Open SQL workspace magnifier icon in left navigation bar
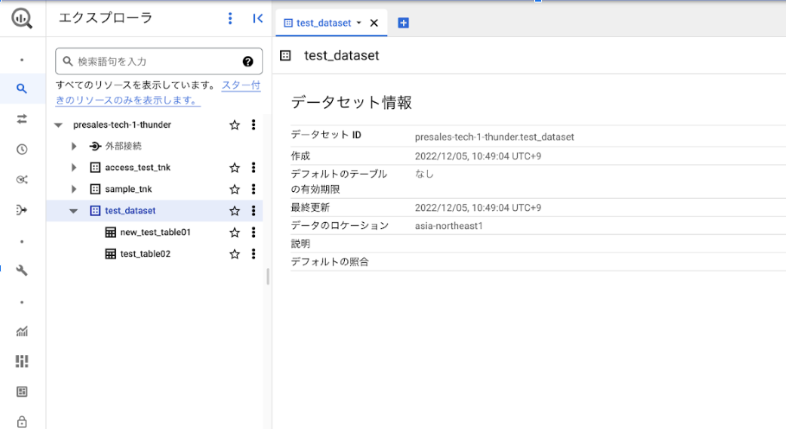This screenshot has width=786, height=429. (x=21, y=89)
